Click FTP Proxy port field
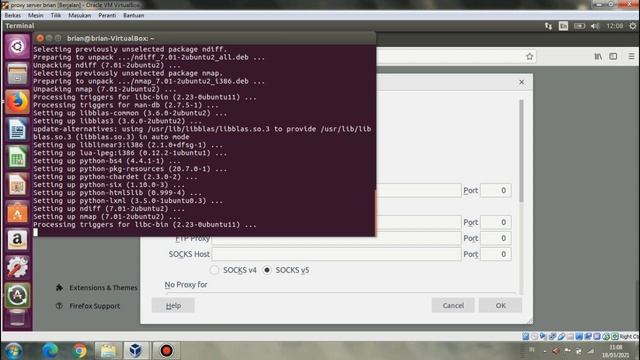Image resolution: width=640 pixels, height=360 pixels. point(496,238)
